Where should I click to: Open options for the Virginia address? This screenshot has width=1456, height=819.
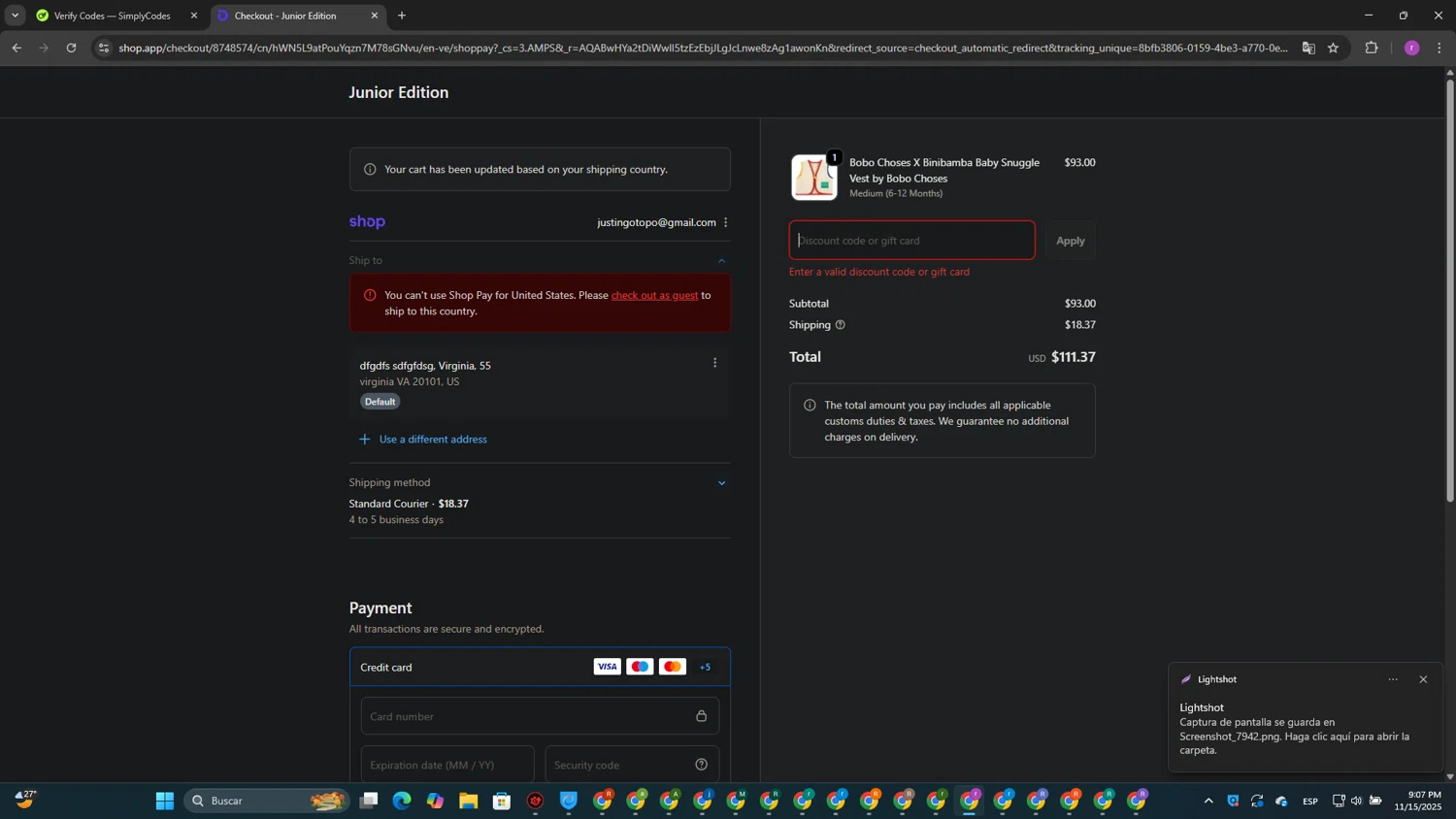(x=715, y=363)
